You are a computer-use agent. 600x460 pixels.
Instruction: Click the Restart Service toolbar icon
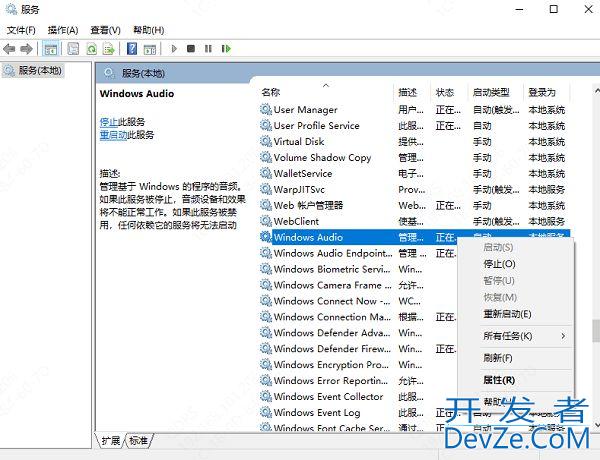coord(226,48)
